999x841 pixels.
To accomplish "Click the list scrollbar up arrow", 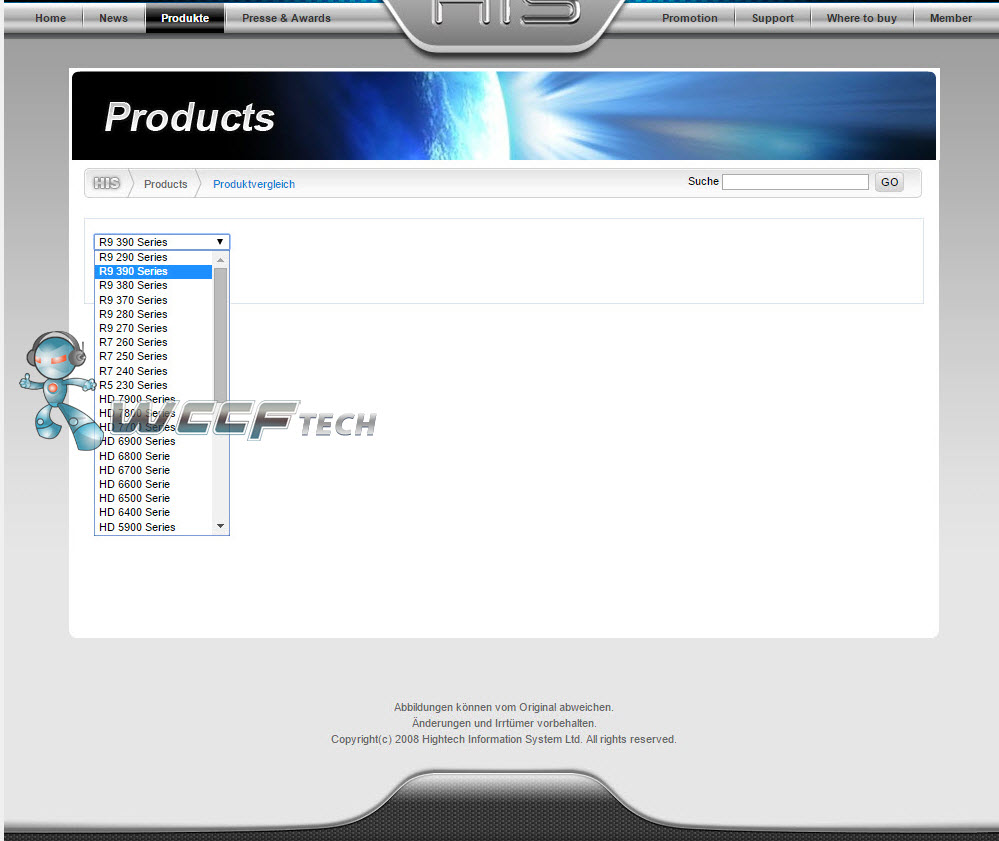I will tap(220, 260).
